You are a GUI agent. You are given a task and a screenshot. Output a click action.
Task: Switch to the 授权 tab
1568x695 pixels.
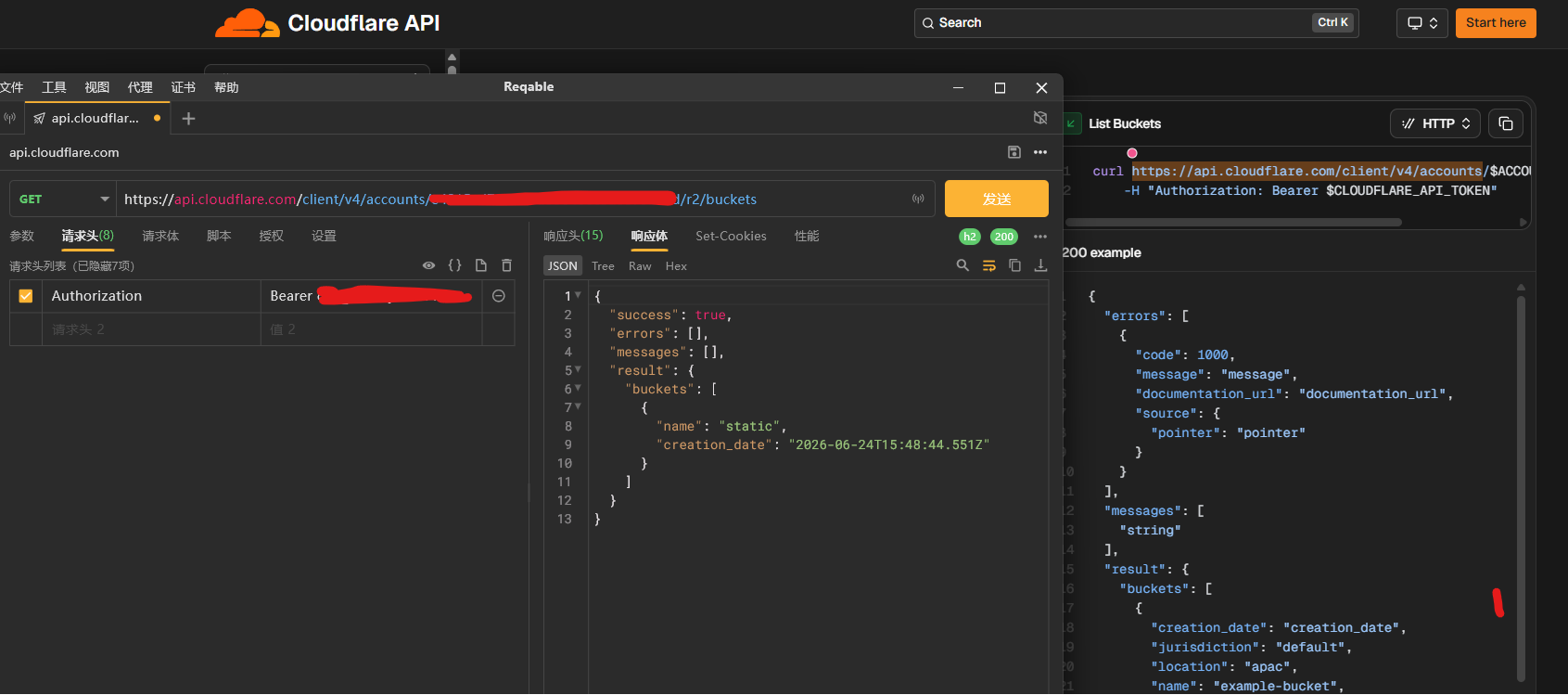click(272, 237)
